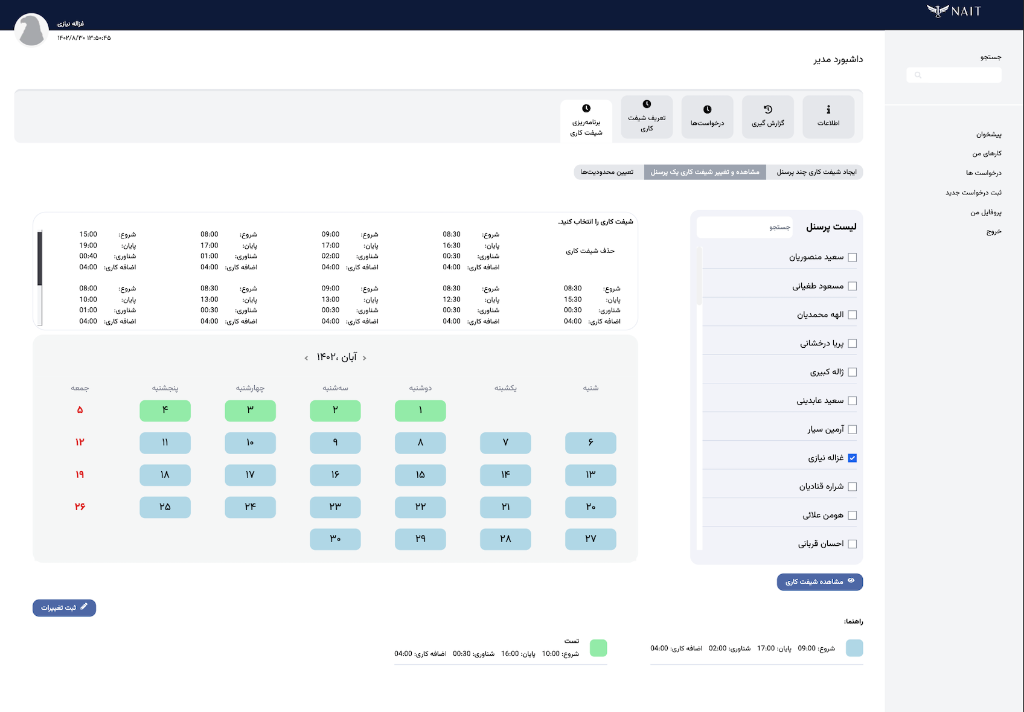Check the شراره قنادیان checkbox
This screenshot has height=712, width=1024.
[852, 487]
